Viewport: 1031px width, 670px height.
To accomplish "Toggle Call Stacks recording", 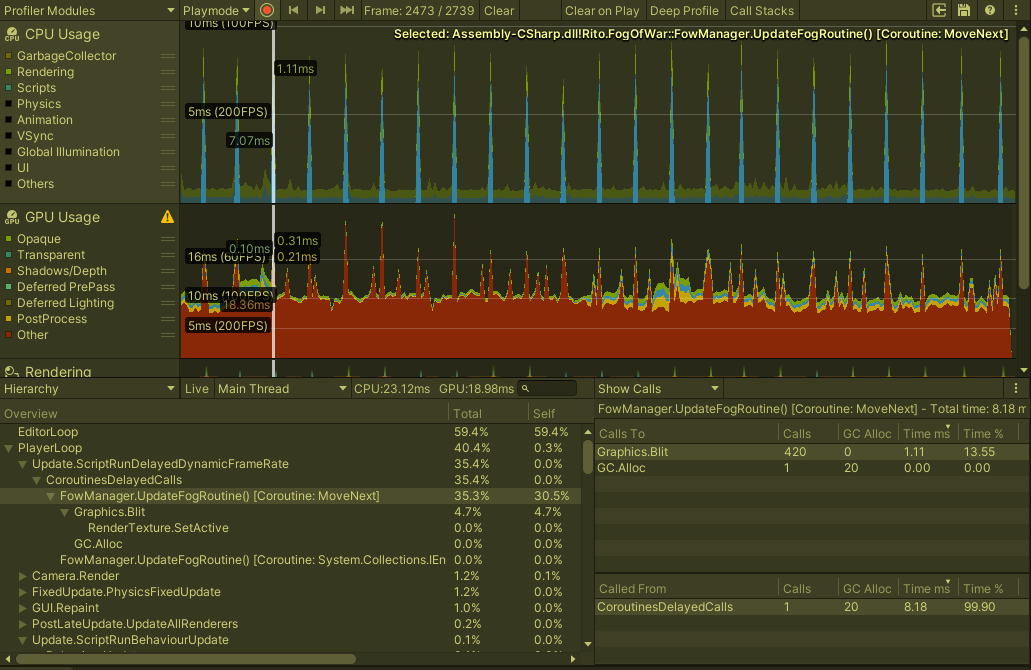I will click(x=761, y=11).
